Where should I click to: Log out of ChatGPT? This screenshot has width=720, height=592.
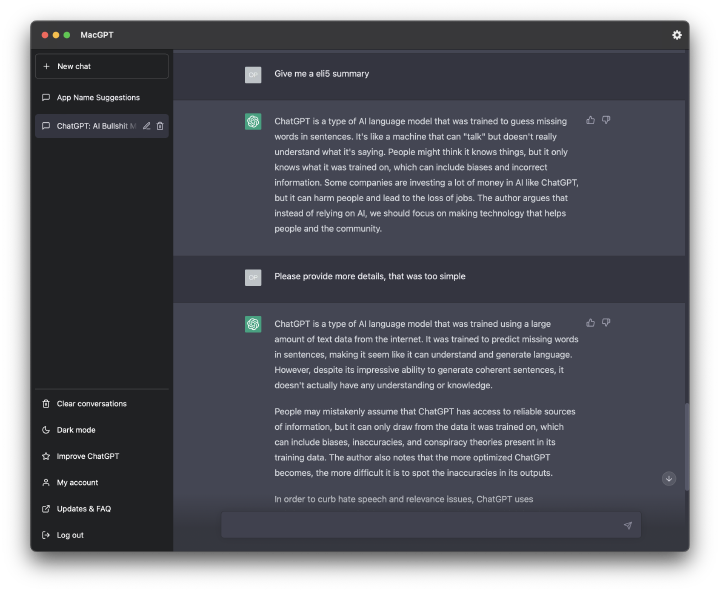click(102, 535)
